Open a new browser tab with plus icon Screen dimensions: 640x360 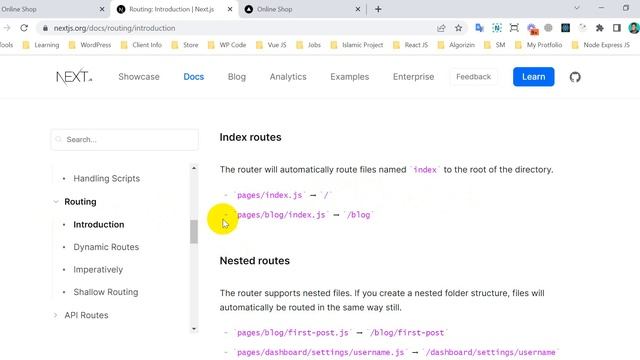pyautogui.click(x=378, y=9)
